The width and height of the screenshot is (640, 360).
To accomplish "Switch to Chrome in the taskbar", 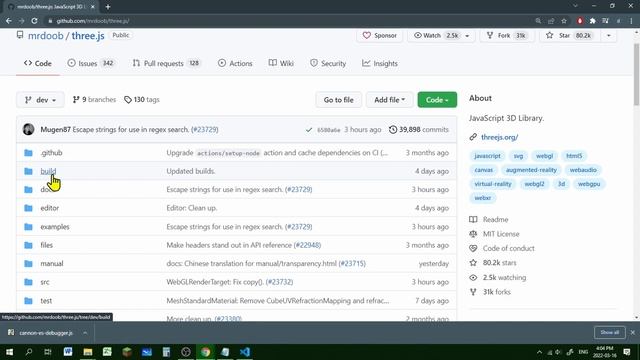I will tap(205, 352).
